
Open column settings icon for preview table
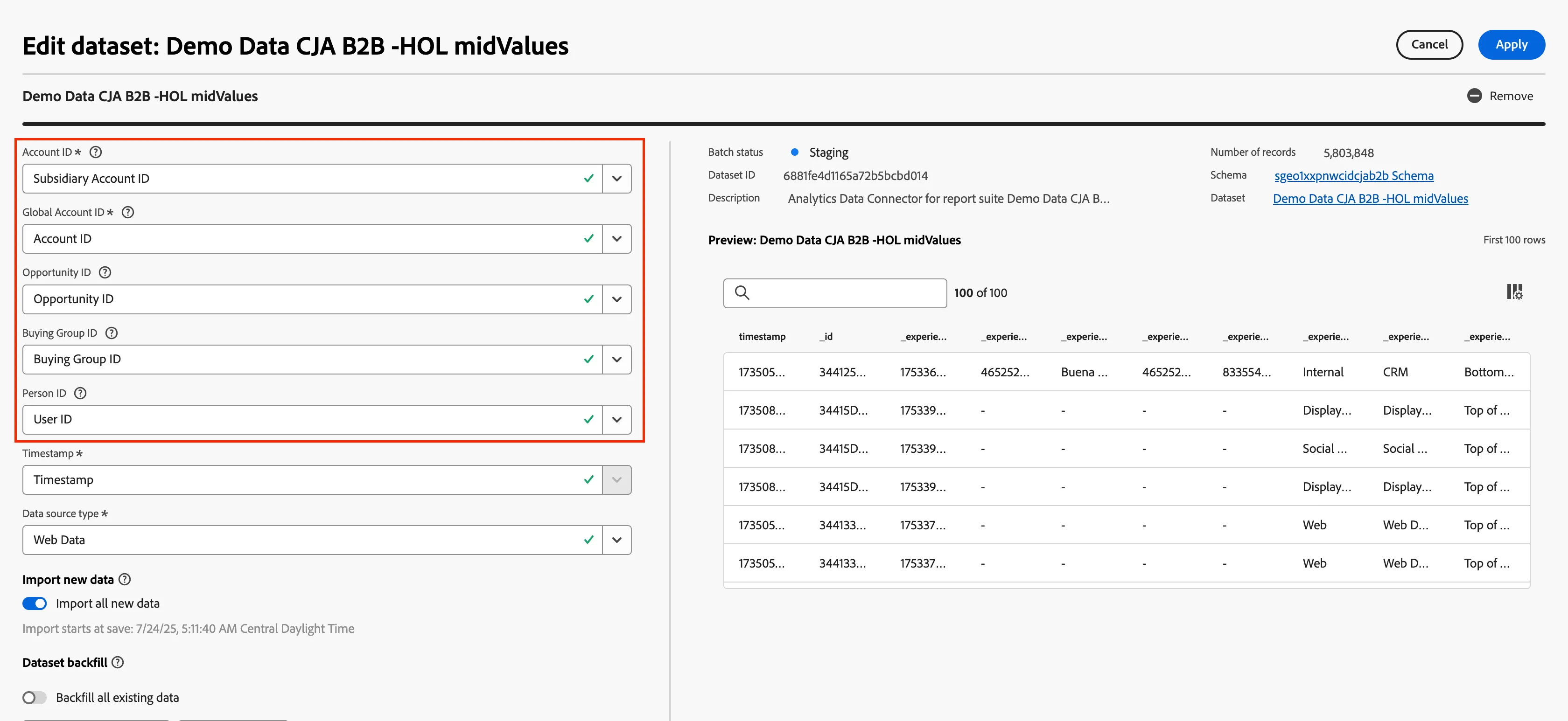(1514, 292)
